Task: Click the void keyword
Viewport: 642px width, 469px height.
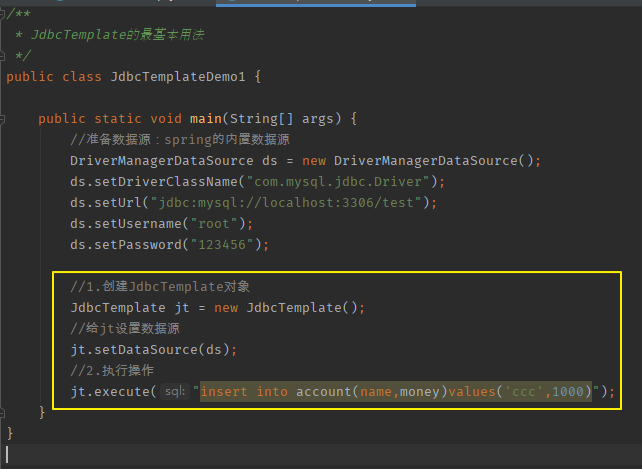Action: pyautogui.click(x=166, y=119)
